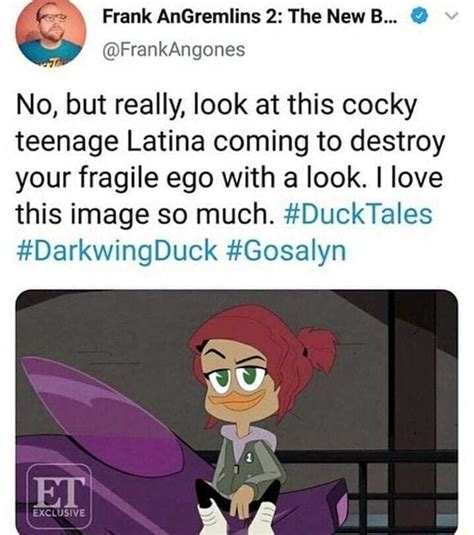Expand the tweet options chevron
Image resolution: width=474 pixels, height=535 pixels.
451,16
